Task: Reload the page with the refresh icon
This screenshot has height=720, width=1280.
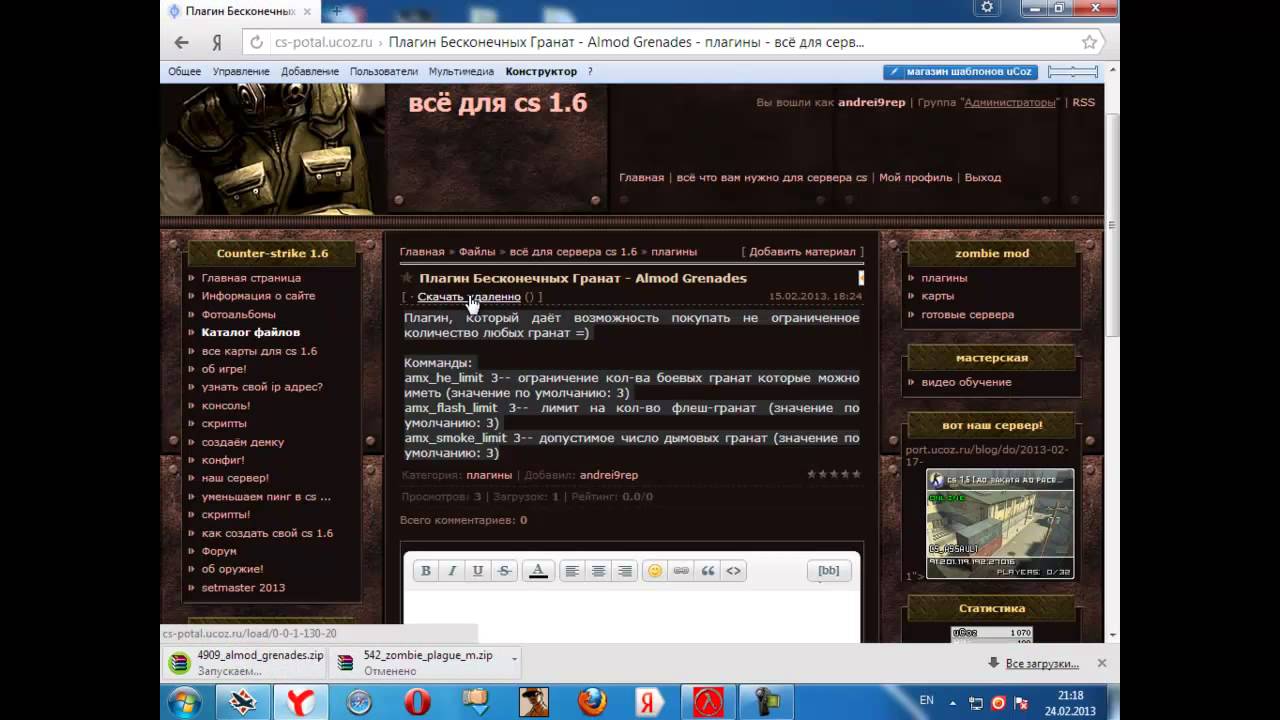Action: pyautogui.click(x=257, y=43)
